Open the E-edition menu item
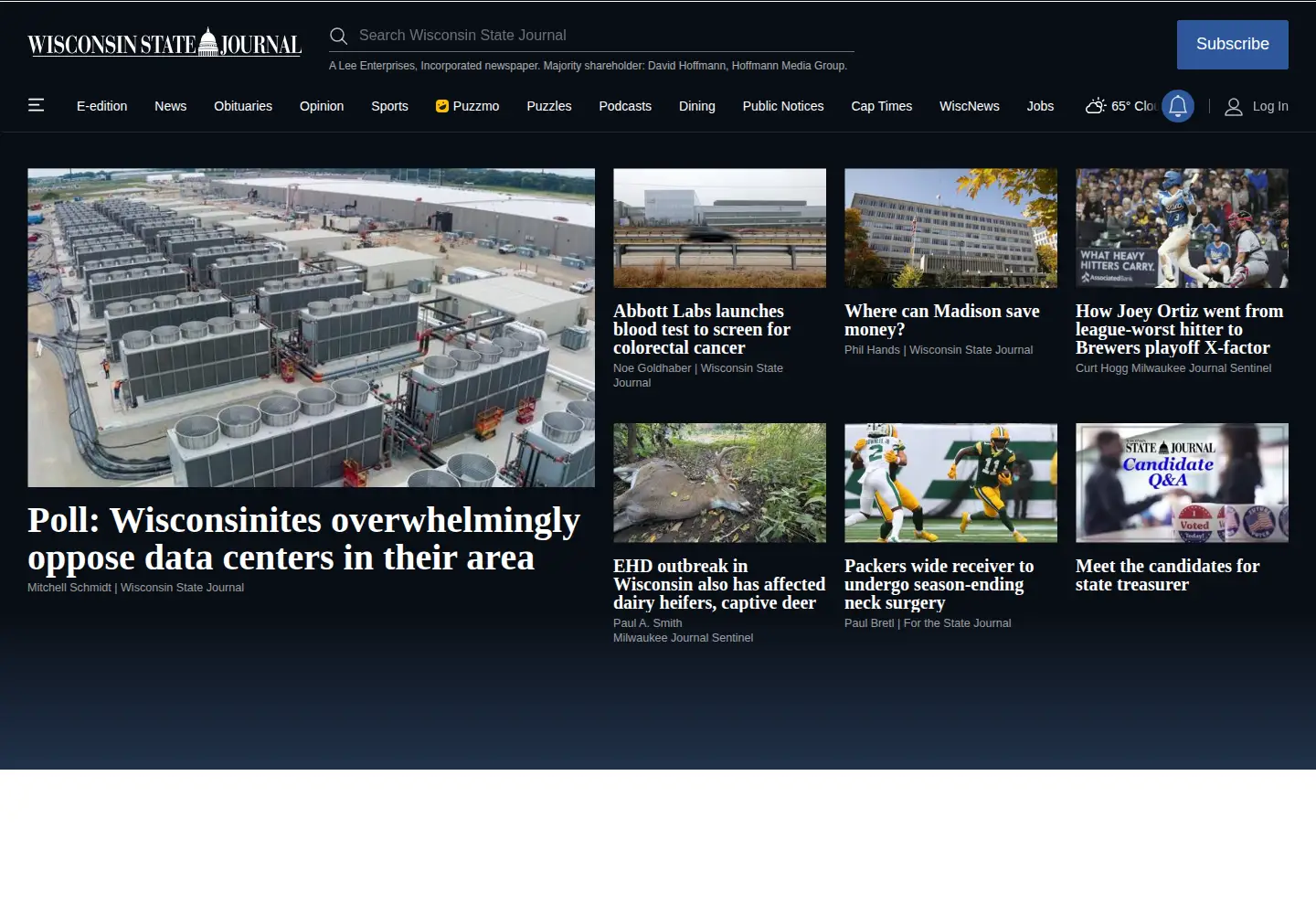 pos(102,106)
